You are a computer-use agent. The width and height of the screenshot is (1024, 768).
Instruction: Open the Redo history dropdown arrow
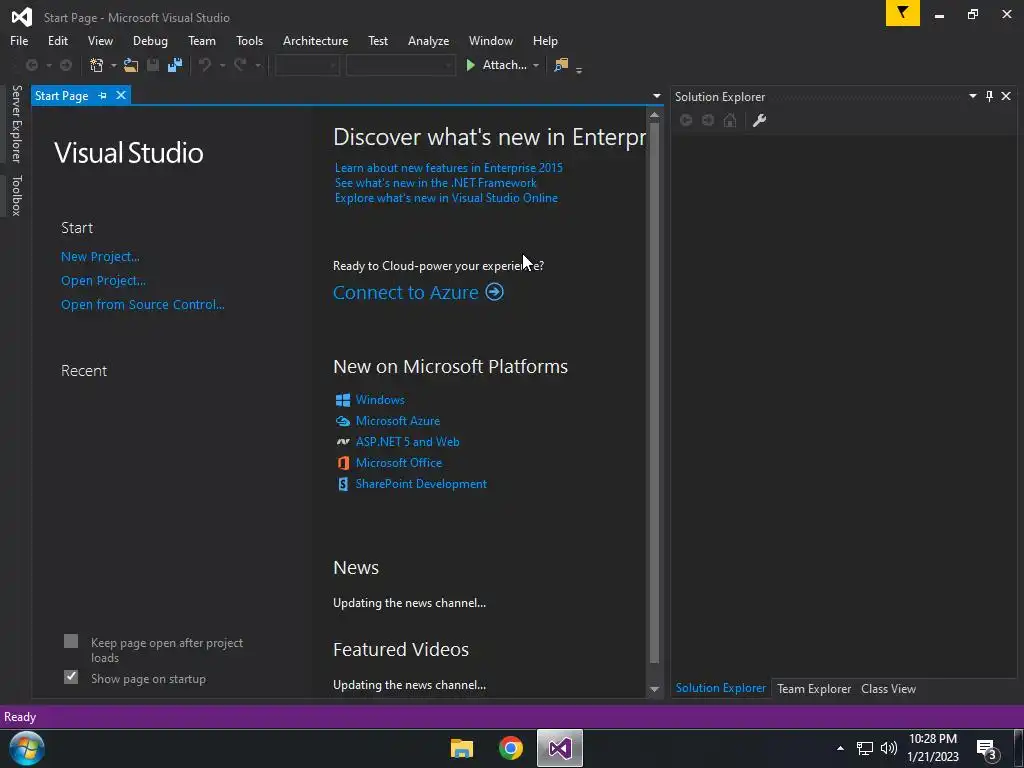(258, 65)
